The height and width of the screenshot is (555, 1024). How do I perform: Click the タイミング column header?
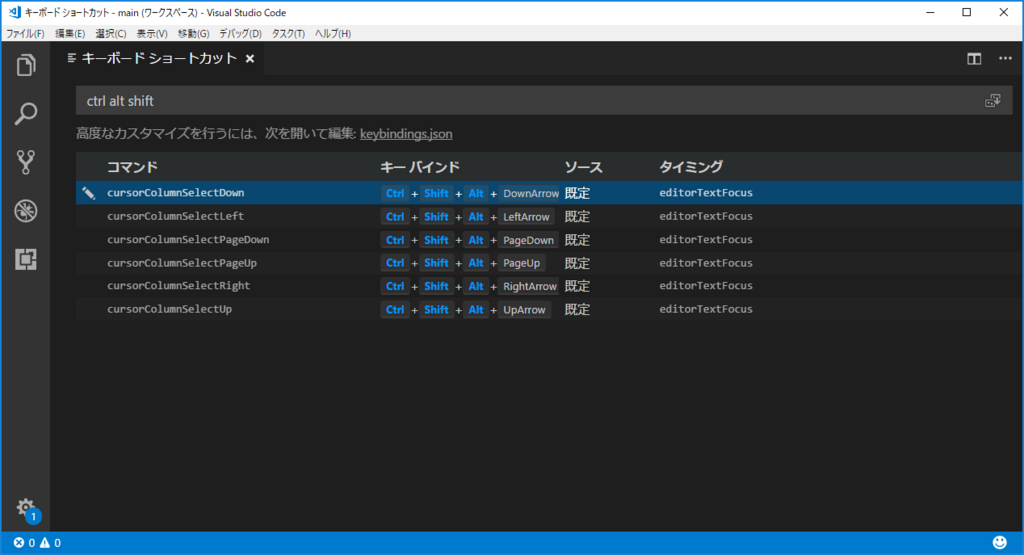pyautogui.click(x=691, y=167)
